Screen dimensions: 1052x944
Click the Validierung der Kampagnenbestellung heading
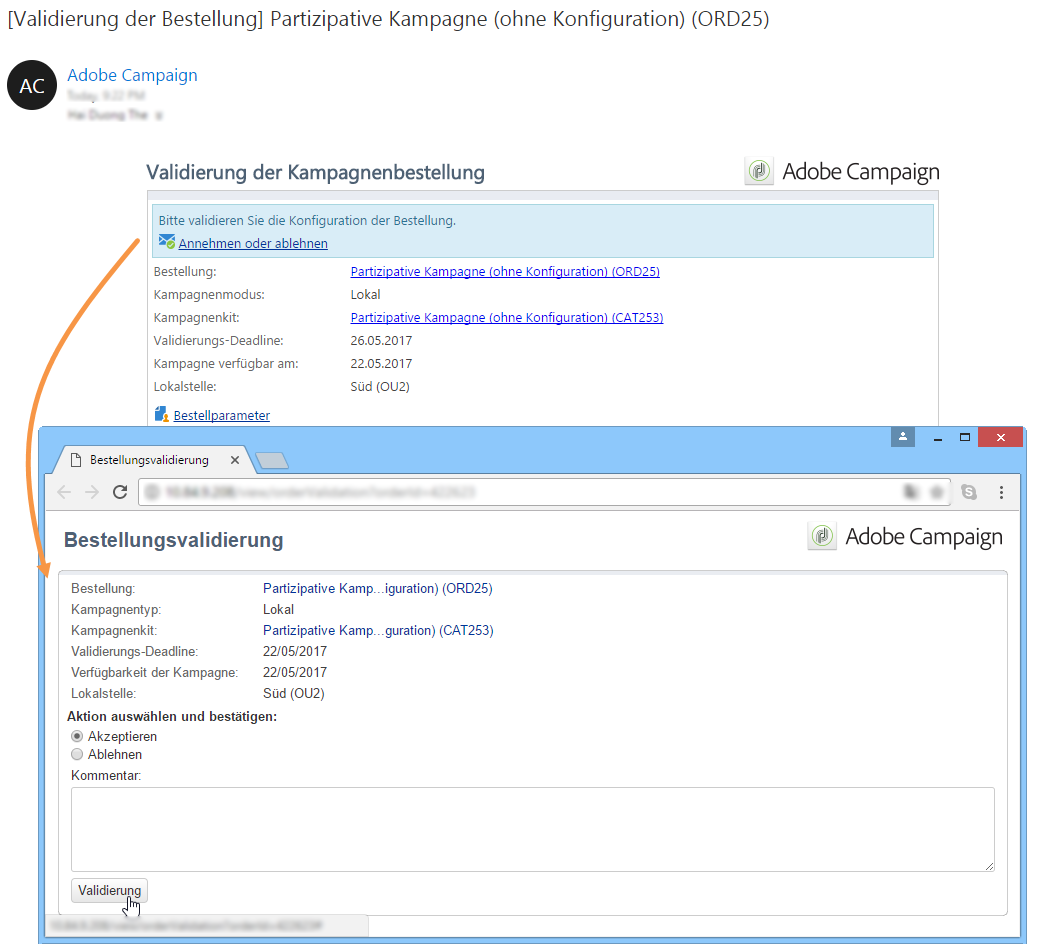pyautogui.click(x=315, y=172)
